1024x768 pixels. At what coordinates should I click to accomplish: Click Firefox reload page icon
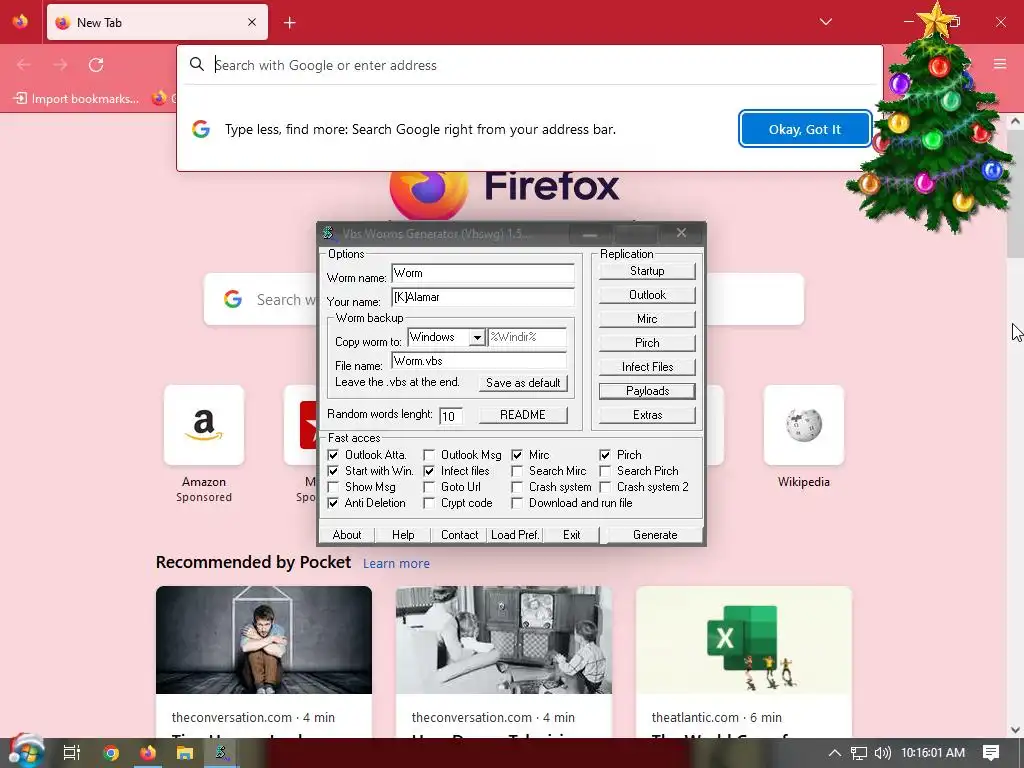point(96,65)
